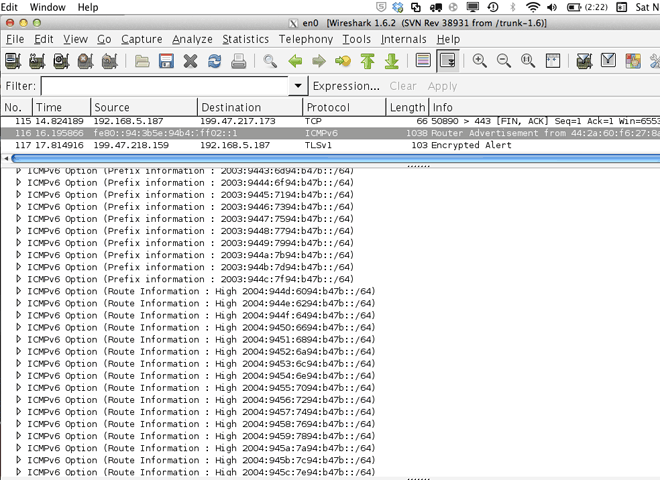Screen dimensions: 660x480
Task: Reset zoom to normal size icon
Action: click(528, 61)
